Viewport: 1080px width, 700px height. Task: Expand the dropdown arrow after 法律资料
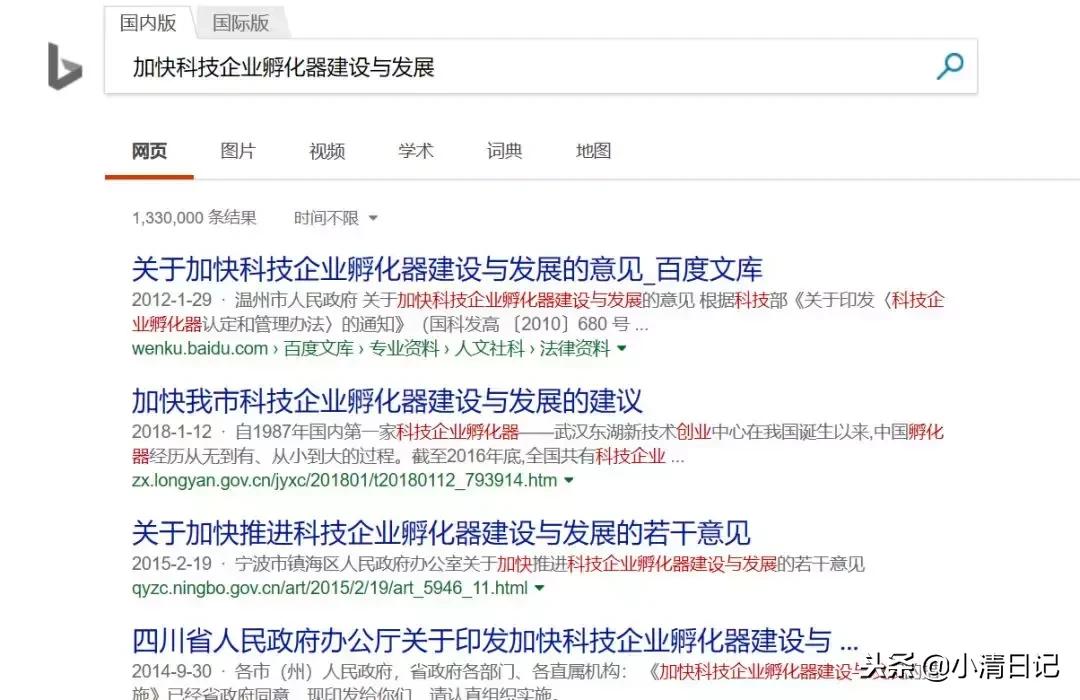622,349
